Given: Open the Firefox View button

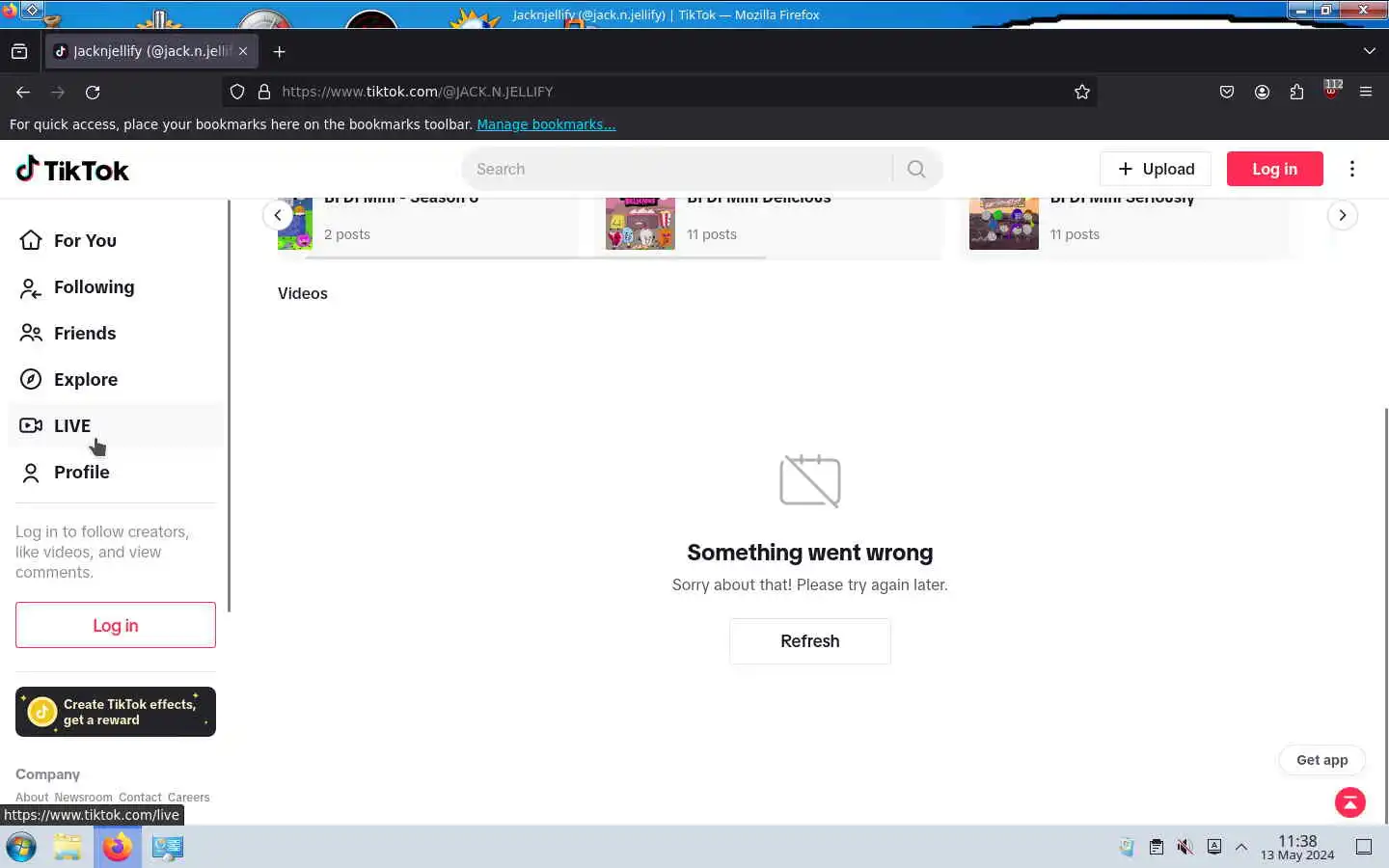Looking at the screenshot, I should point(19,51).
